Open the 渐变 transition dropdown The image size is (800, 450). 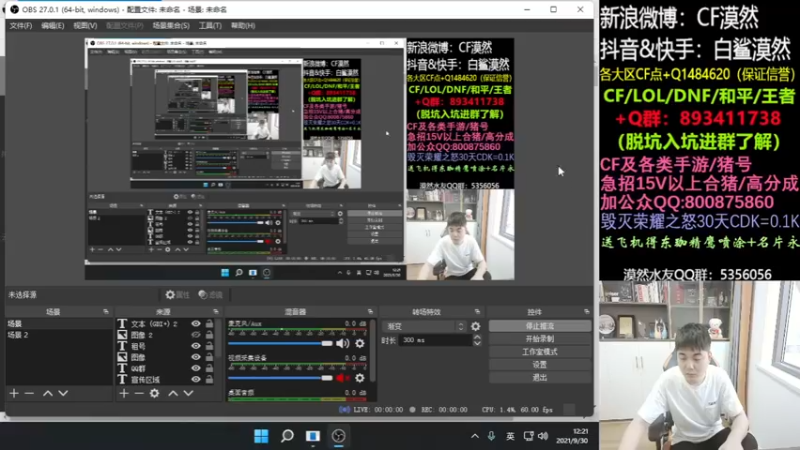[x=424, y=326]
